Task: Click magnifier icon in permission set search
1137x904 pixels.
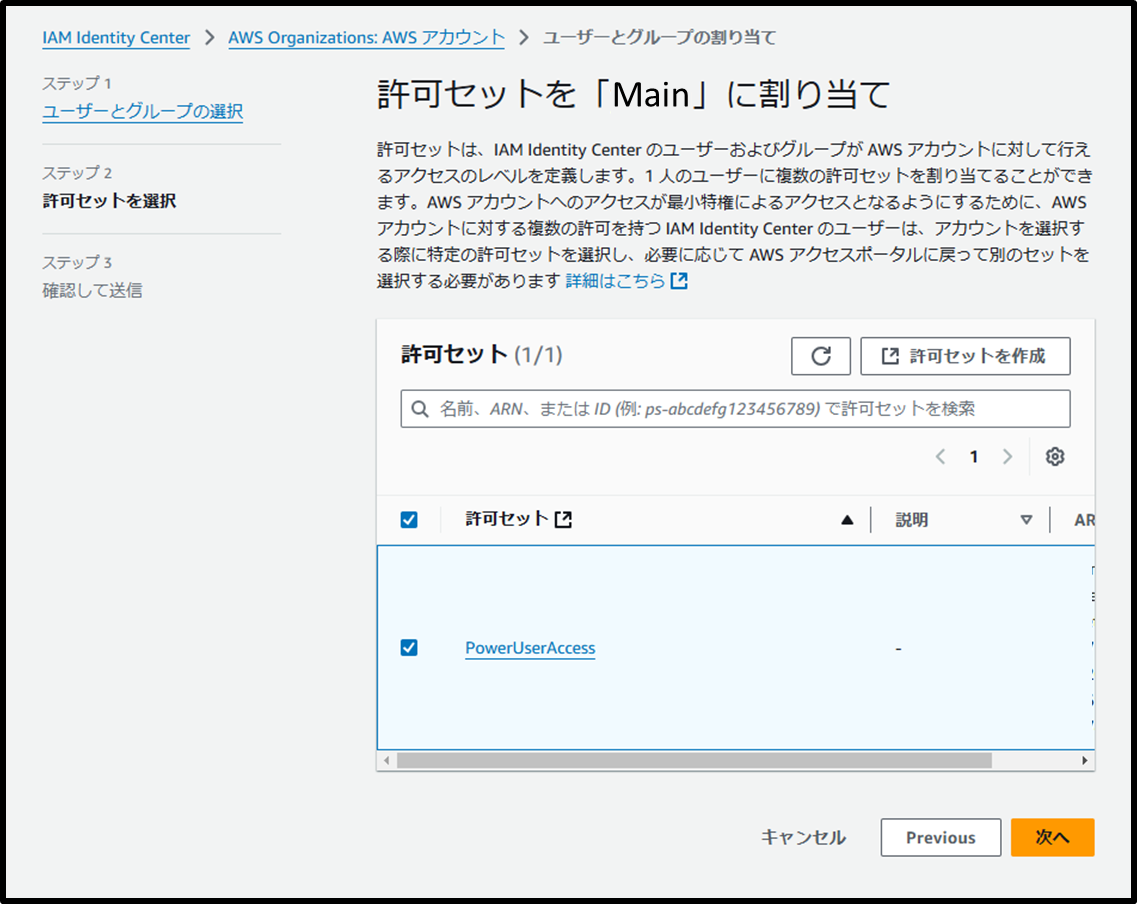Action: tap(420, 409)
